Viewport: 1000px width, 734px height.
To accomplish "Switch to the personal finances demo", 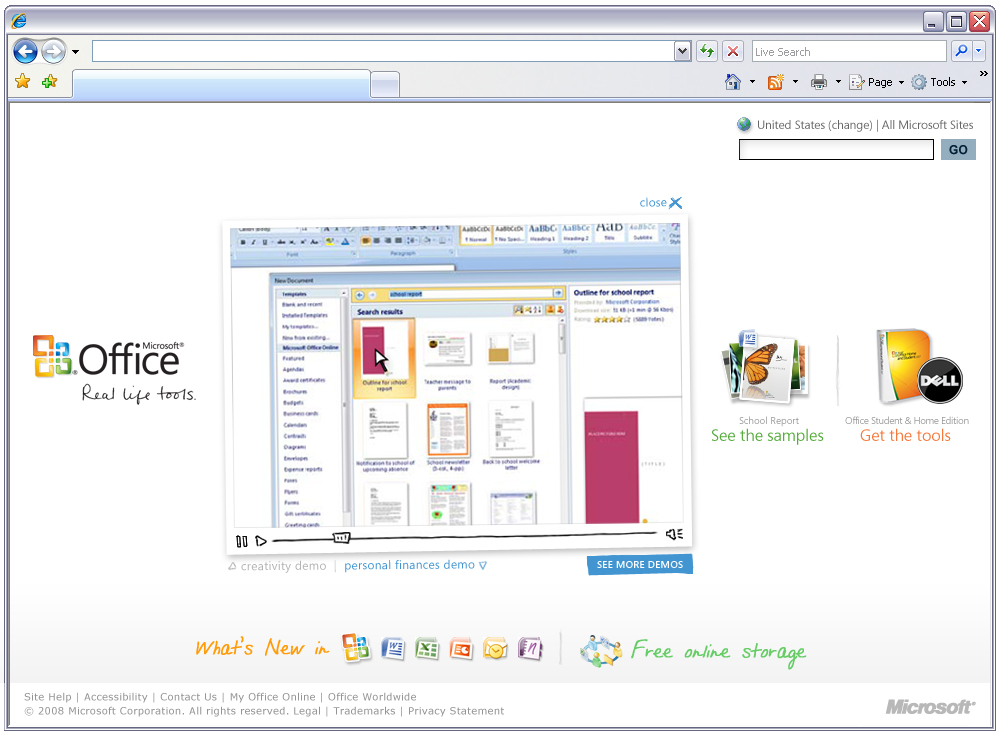I will 415,565.
